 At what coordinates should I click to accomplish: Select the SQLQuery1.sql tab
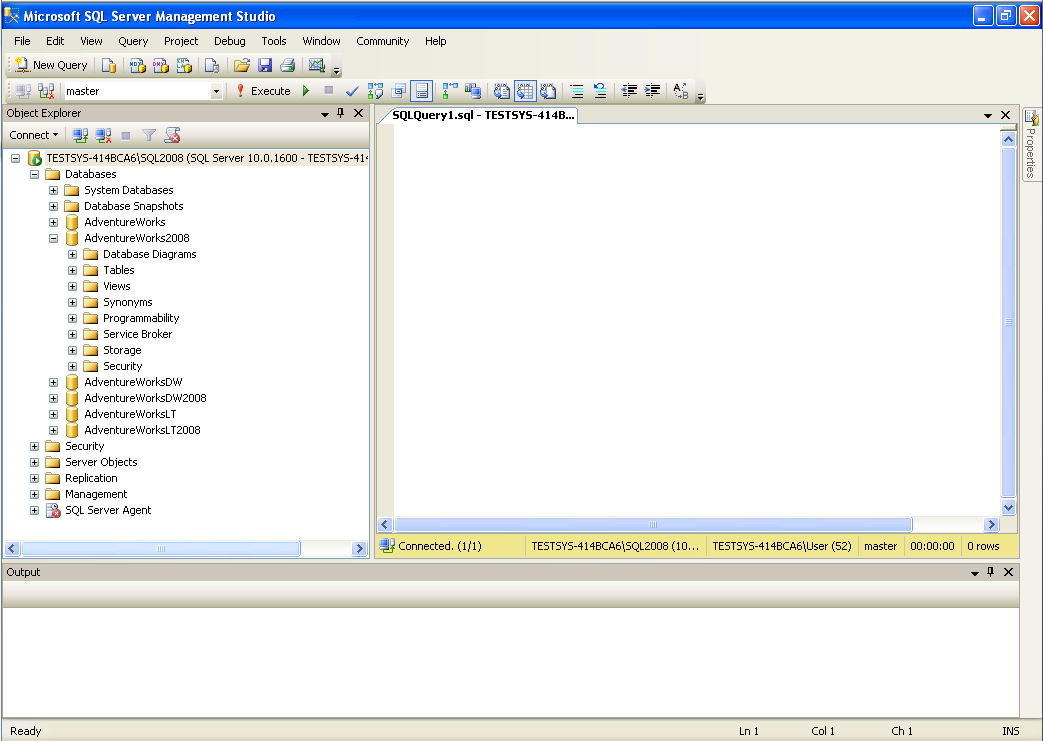pos(482,115)
